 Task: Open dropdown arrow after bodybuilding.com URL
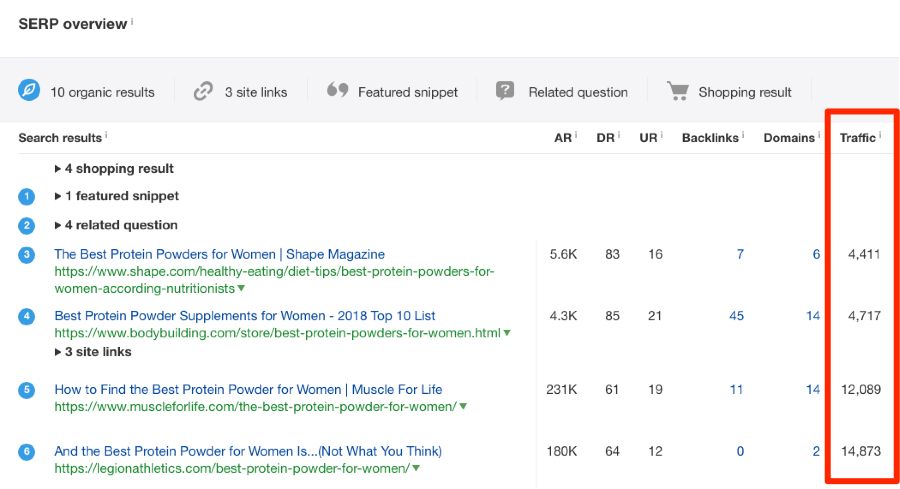(x=508, y=334)
